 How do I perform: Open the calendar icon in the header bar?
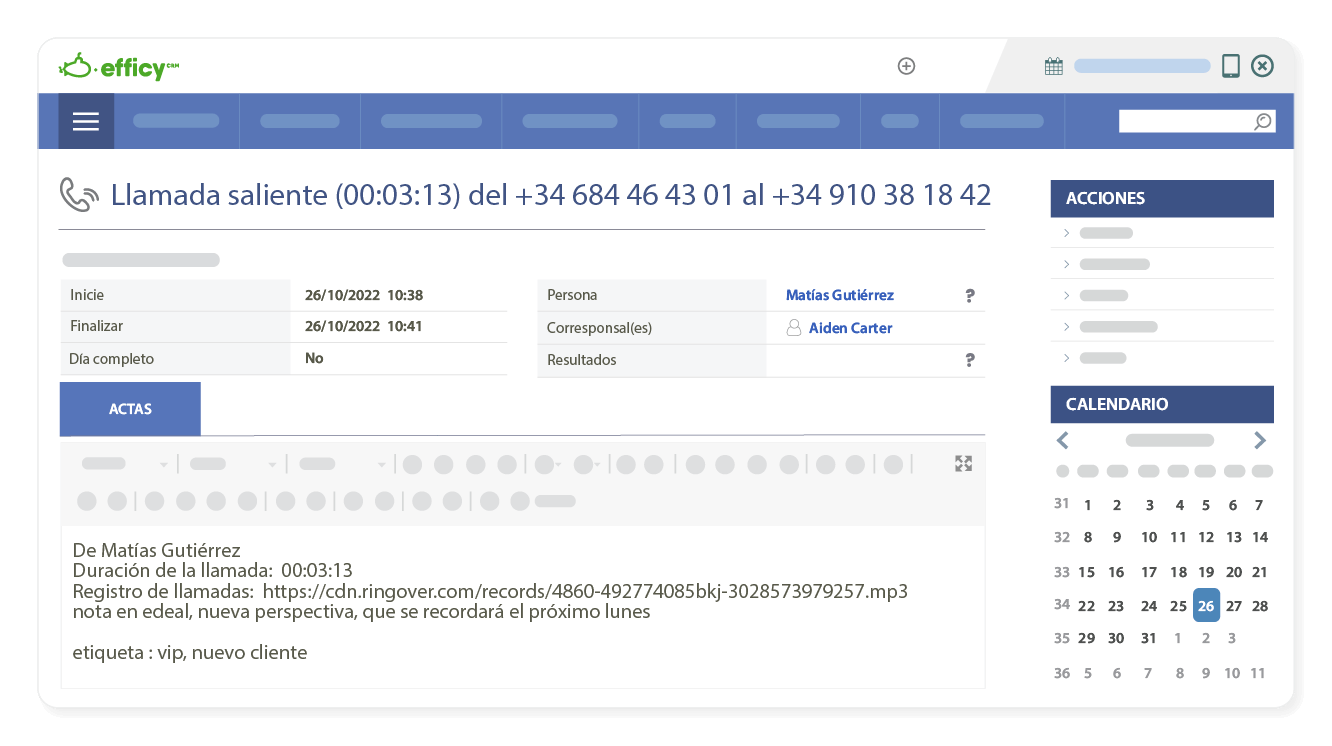[x=1053, y=64]
